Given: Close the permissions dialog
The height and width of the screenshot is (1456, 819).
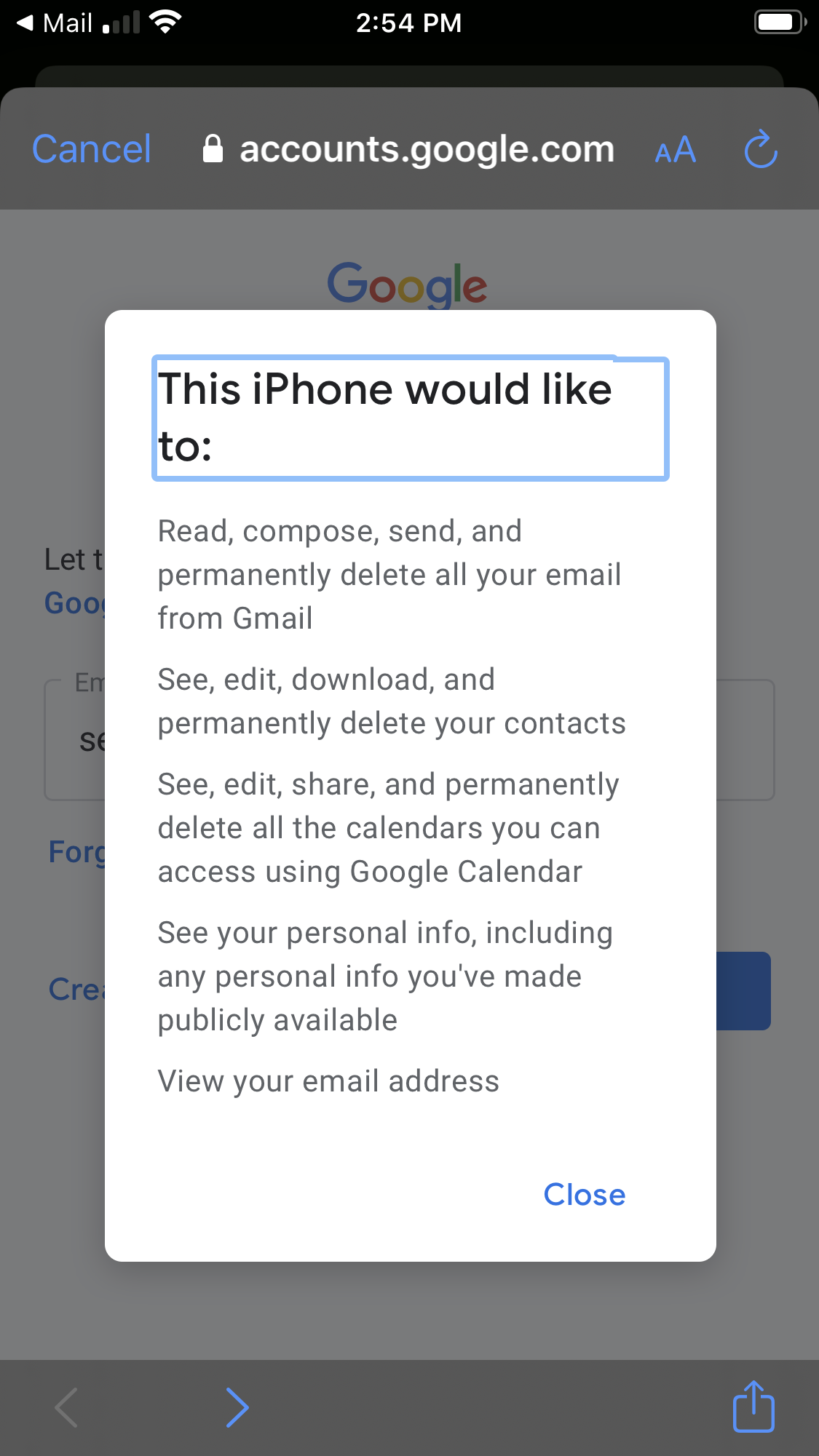Looking at the screenshot, I should click(x=585, y=1194).
